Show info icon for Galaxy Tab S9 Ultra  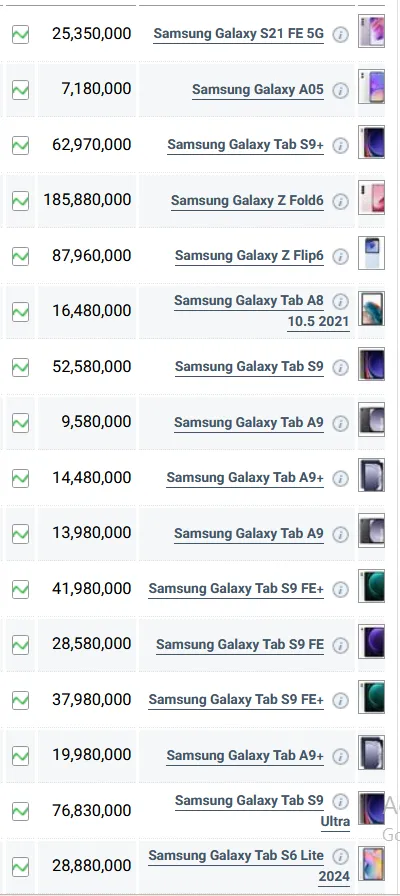(x=341, y=801)
